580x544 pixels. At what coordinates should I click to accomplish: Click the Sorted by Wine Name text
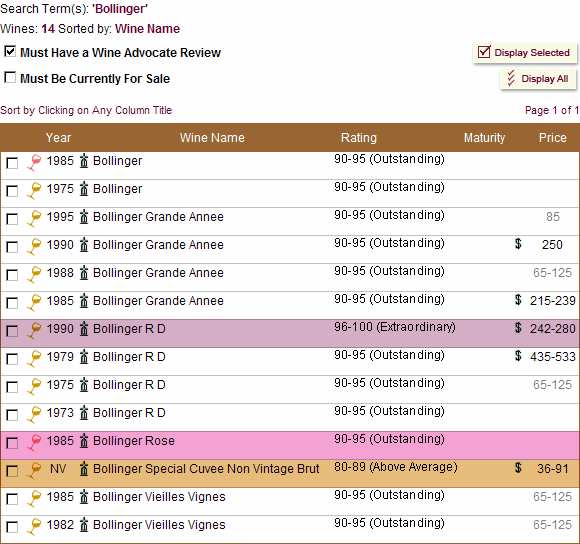pyautogui.click(x=119, y=29)
